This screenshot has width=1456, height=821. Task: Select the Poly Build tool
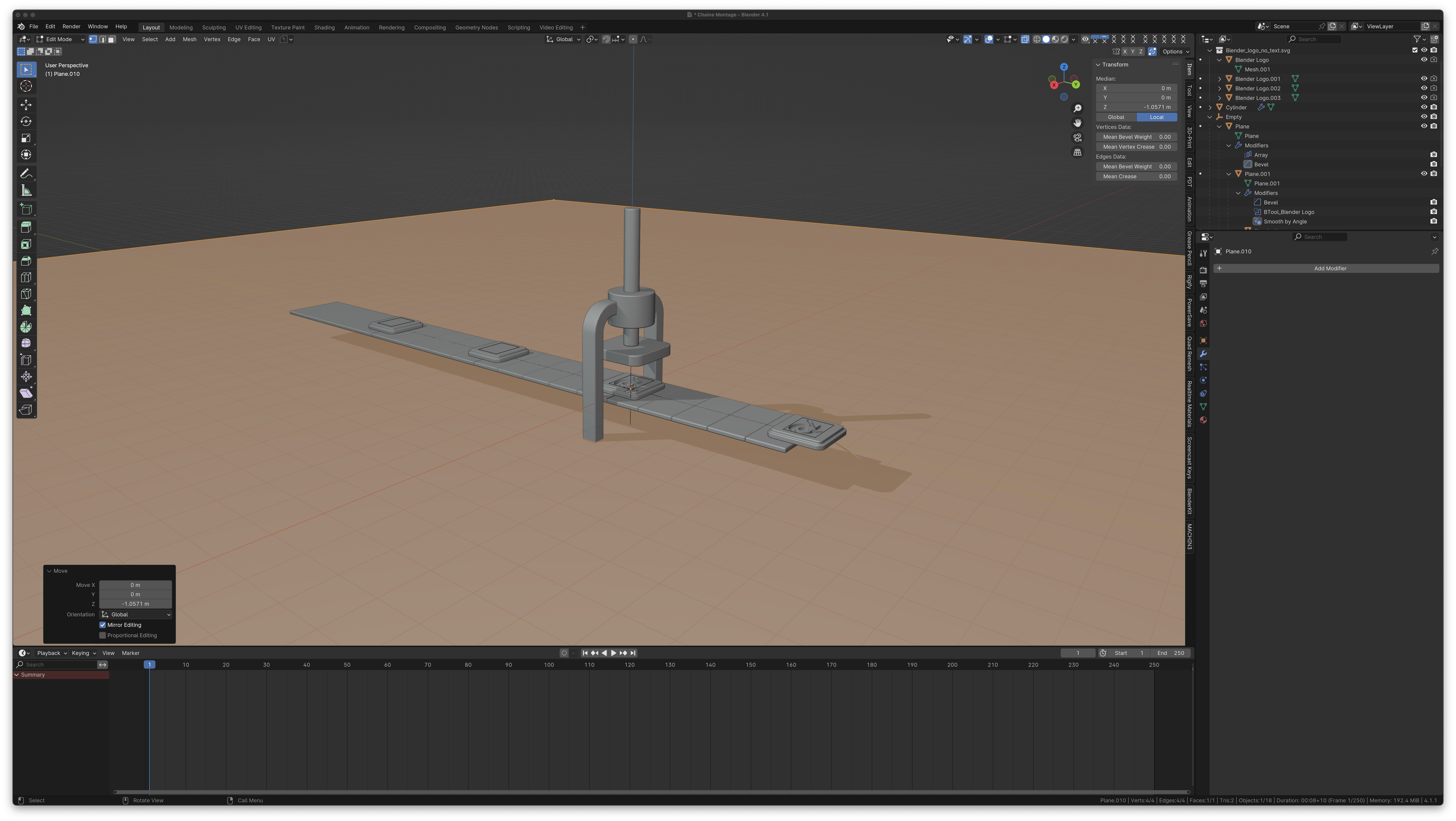point(26,310)
